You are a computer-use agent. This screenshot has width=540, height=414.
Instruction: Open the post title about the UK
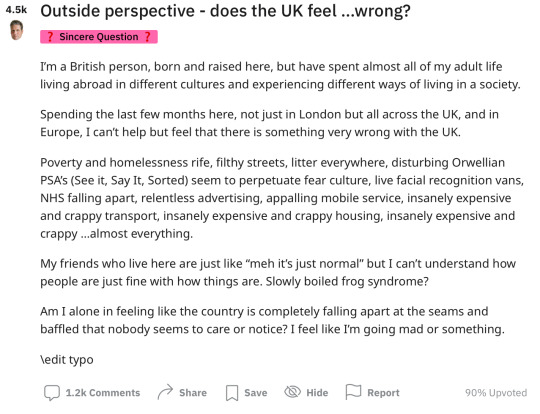pos(226,11)
